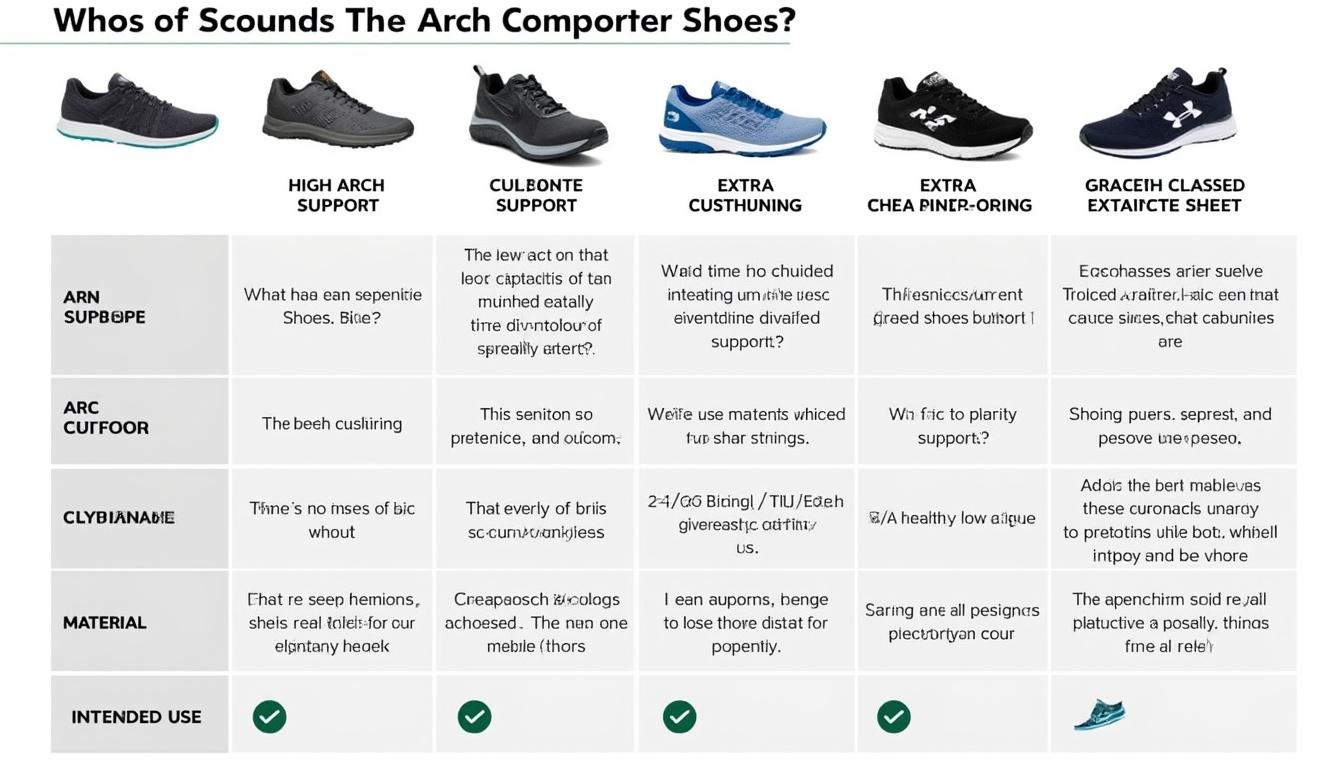Toggle the green checkmark under Extra Chea Piner-Oring
Image resolution: width=1344 pixels, height=768 pixels.
pyautogui.click(x=893, y=716)
